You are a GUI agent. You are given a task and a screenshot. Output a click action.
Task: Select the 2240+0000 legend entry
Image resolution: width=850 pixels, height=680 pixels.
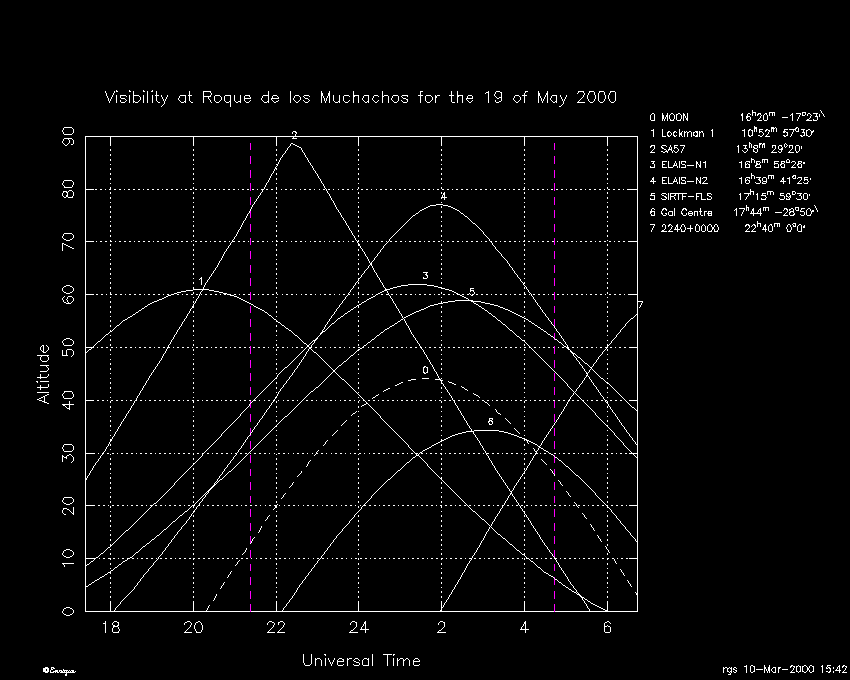pyautogui.click(x=728, y=228)
